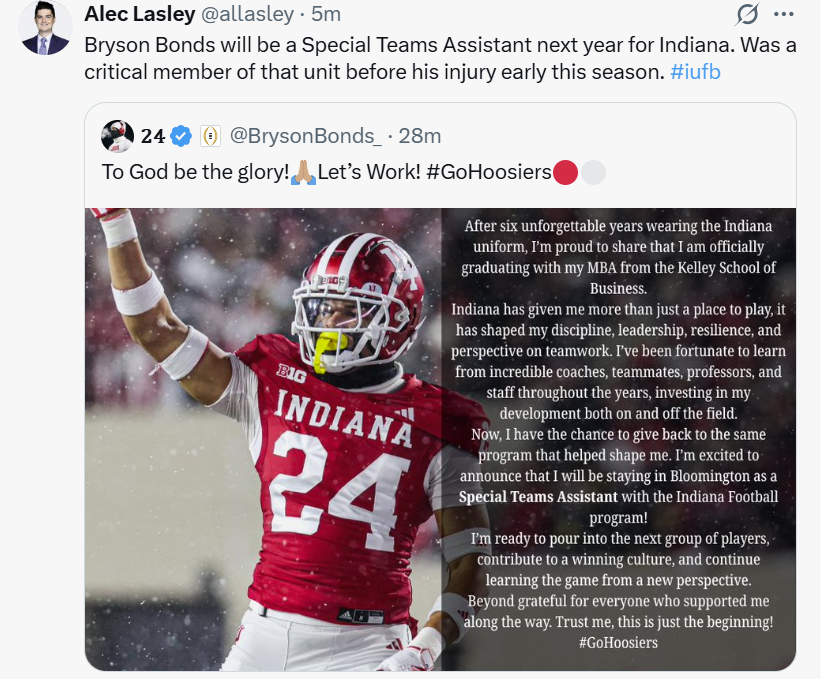The width and height of the screenshot is (829, 679).
Task: Click the folded hands prayer emoji
Action: pos(303,172)
